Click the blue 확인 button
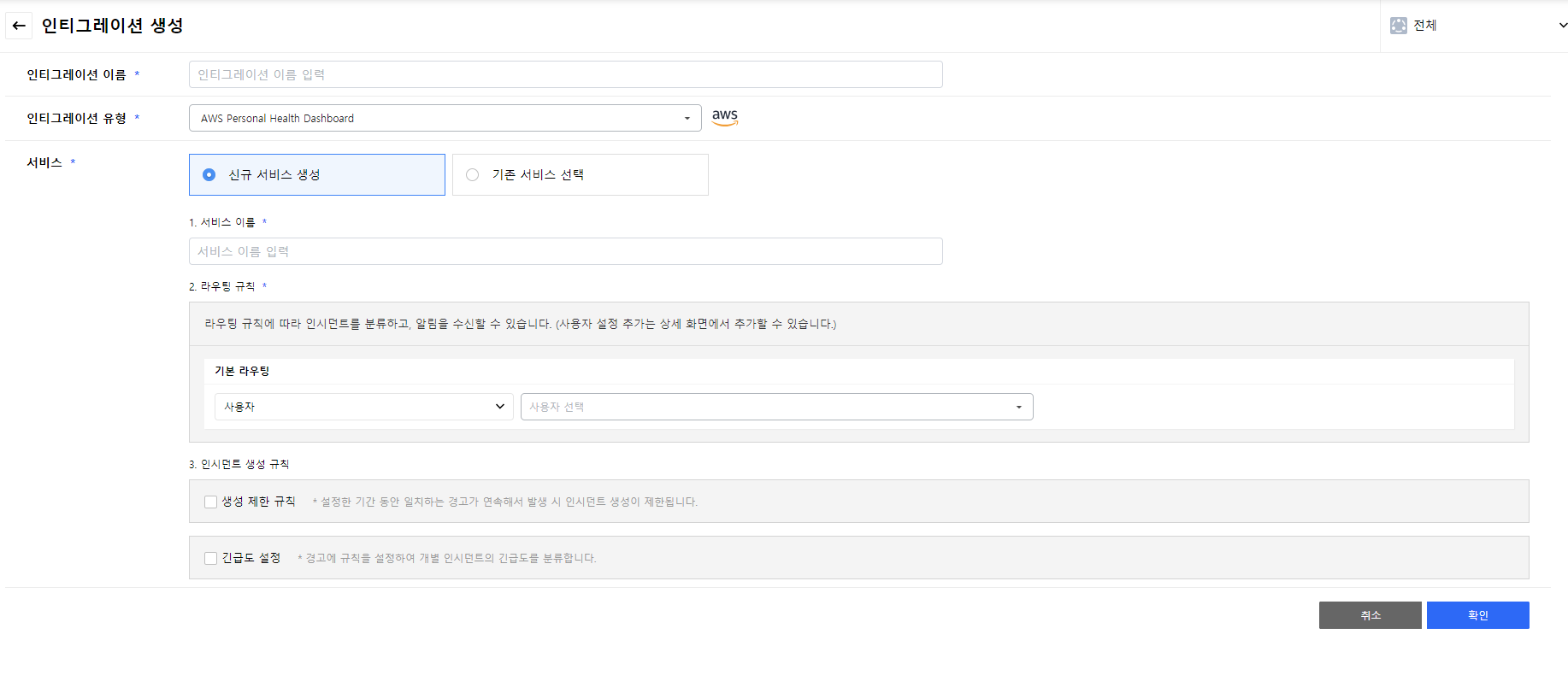1568x687 pixels. (1477, 615)
